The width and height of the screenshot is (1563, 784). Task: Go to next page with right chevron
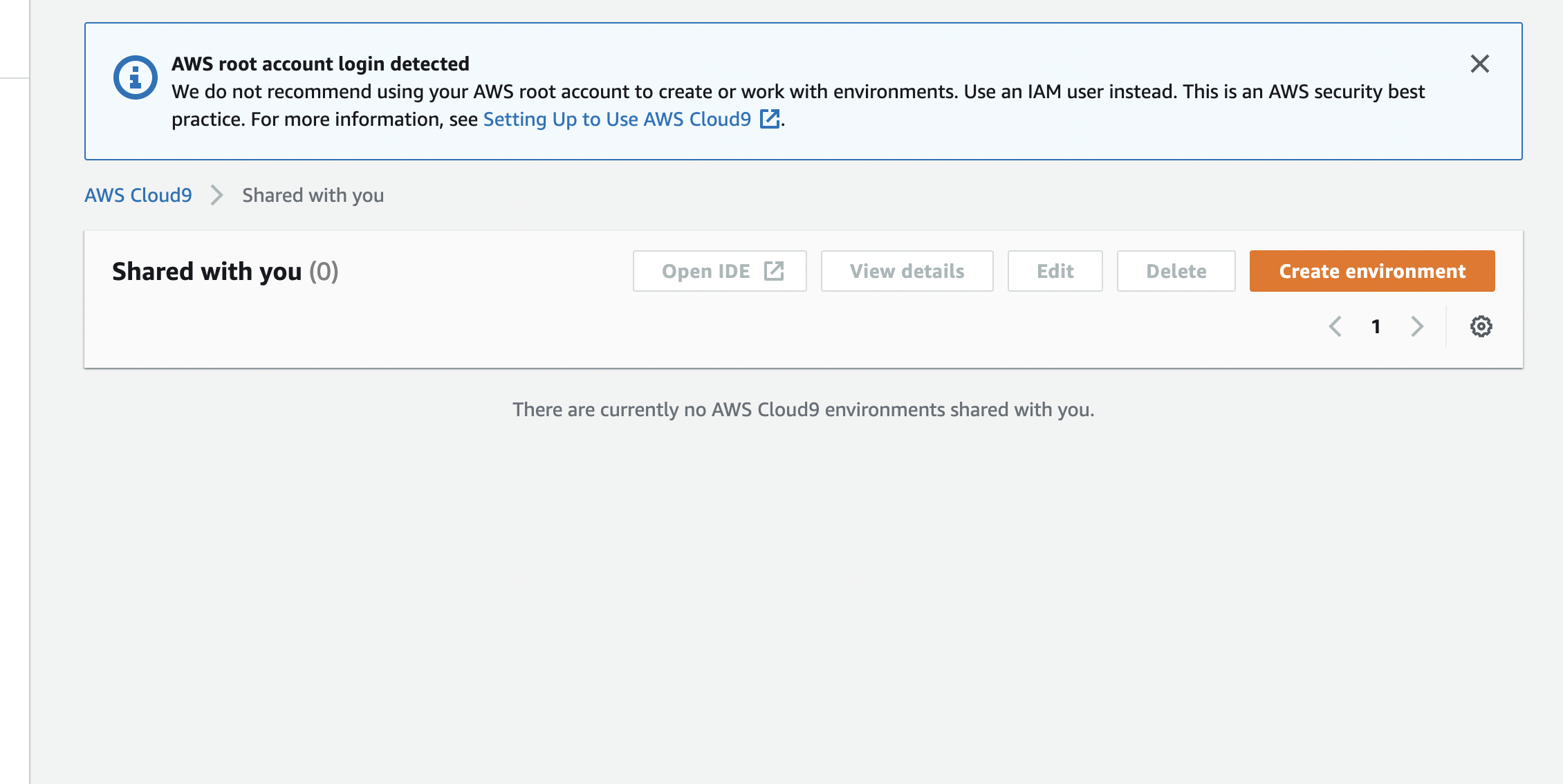pos(1417,326)
